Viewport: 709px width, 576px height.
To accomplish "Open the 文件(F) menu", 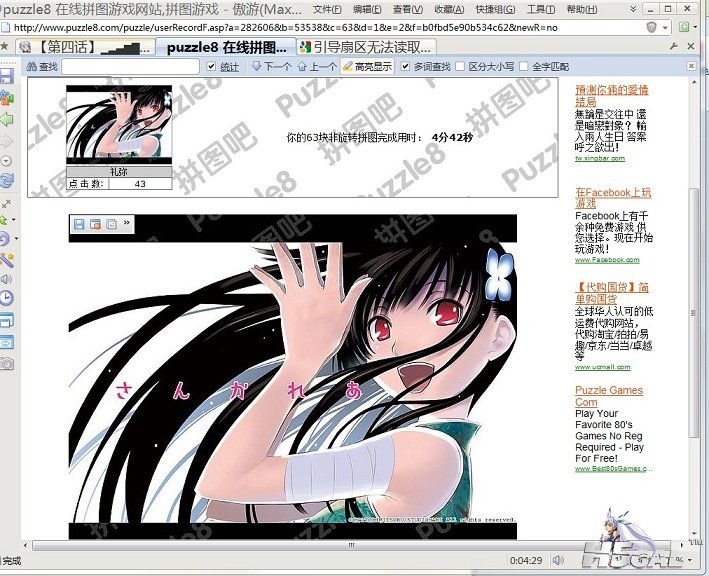I will click(327, 9).
